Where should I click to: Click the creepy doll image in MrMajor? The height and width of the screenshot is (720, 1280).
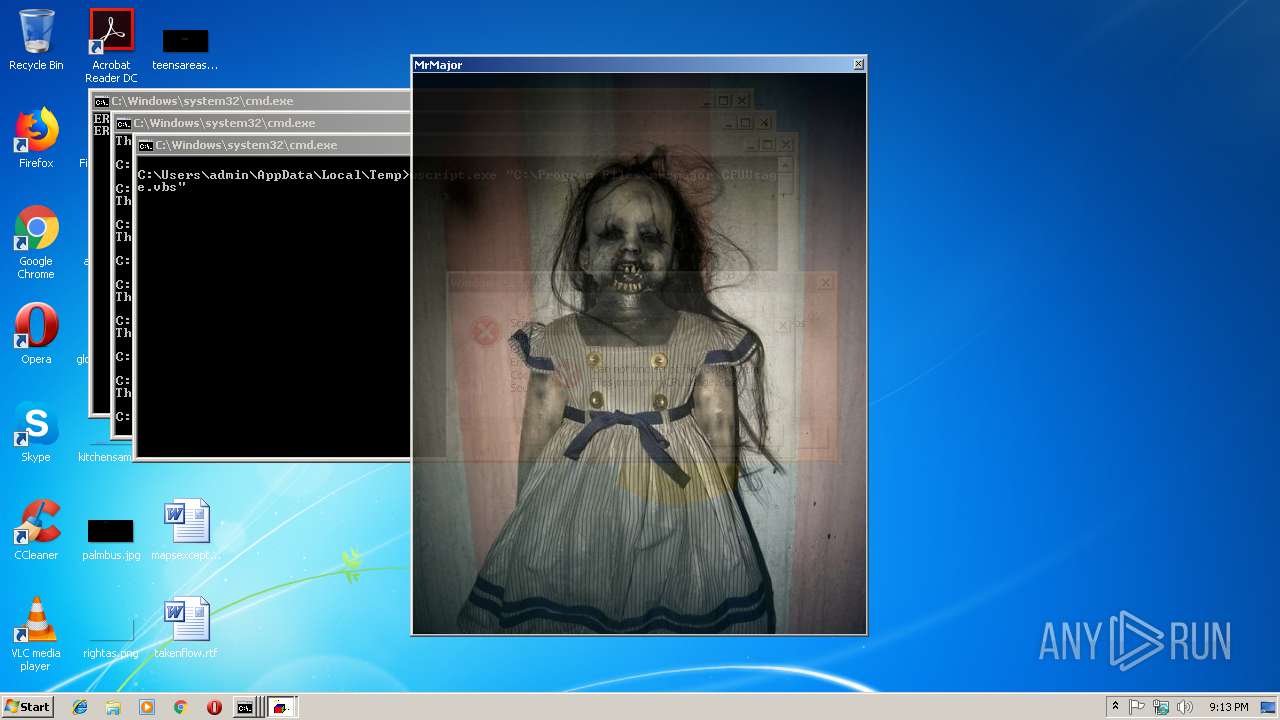pos(639,353)
